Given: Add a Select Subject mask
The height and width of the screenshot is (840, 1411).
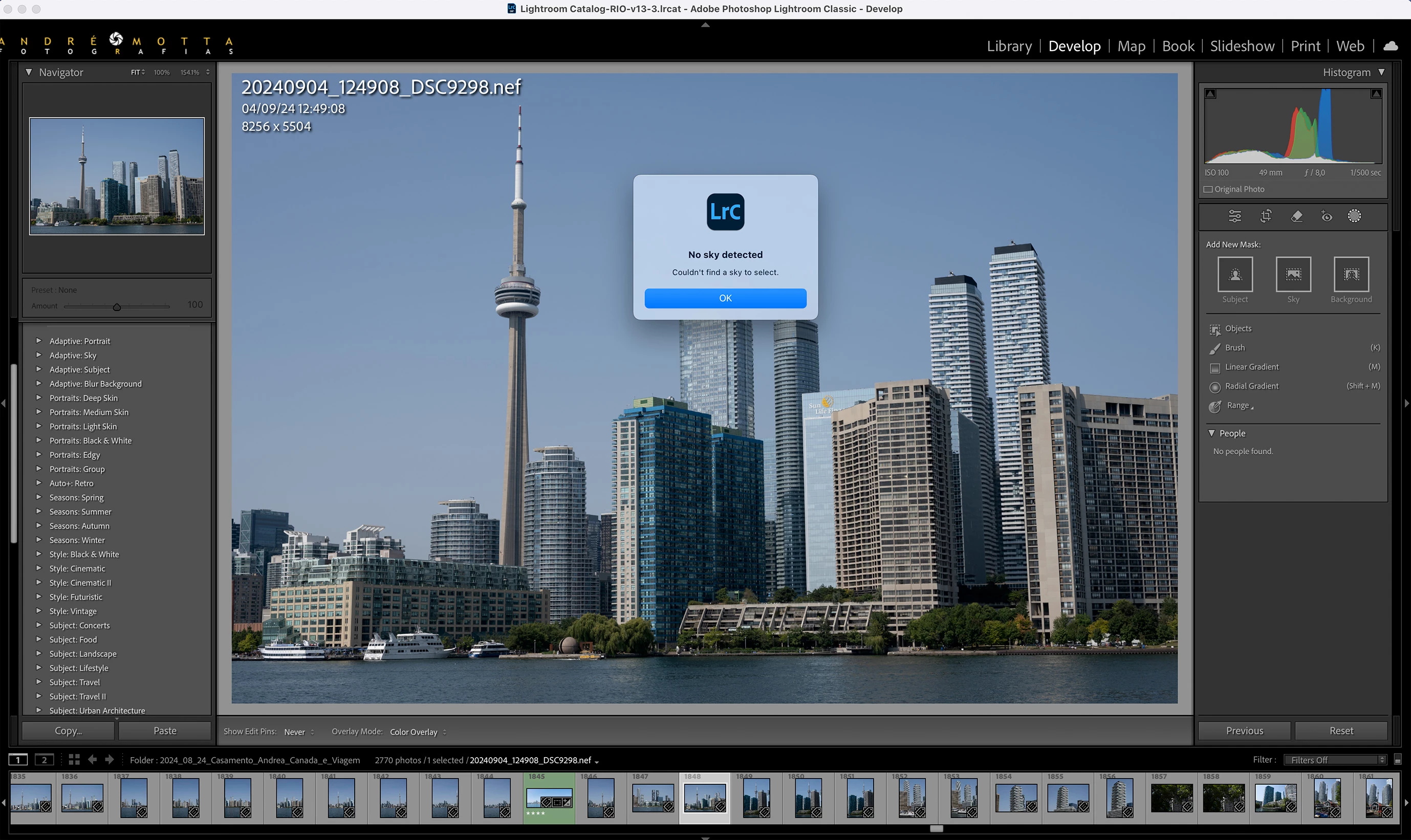Looking at the screenshot, I should (x=1235, y=275).
